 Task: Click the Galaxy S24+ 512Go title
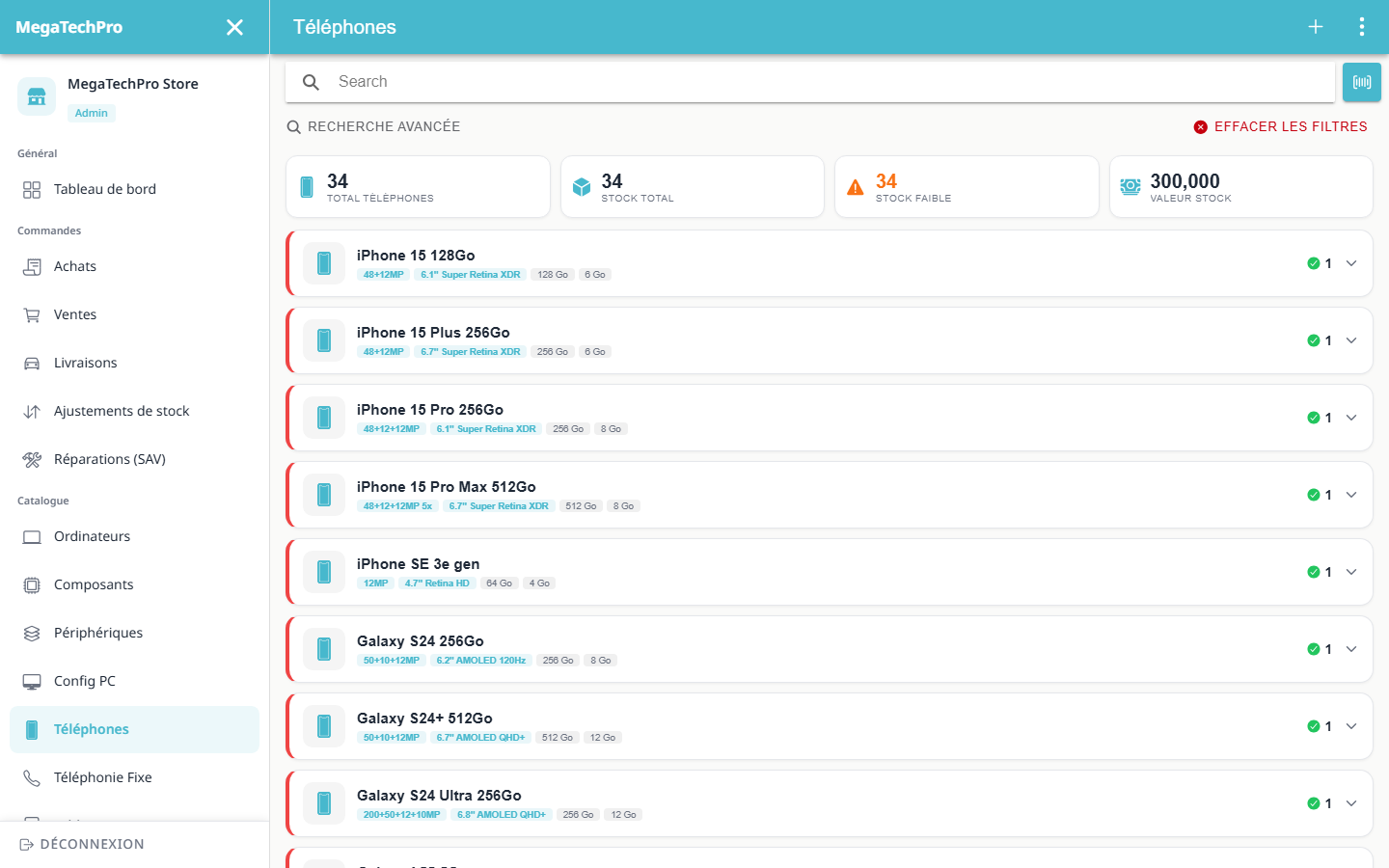click(x=424, y=719)
